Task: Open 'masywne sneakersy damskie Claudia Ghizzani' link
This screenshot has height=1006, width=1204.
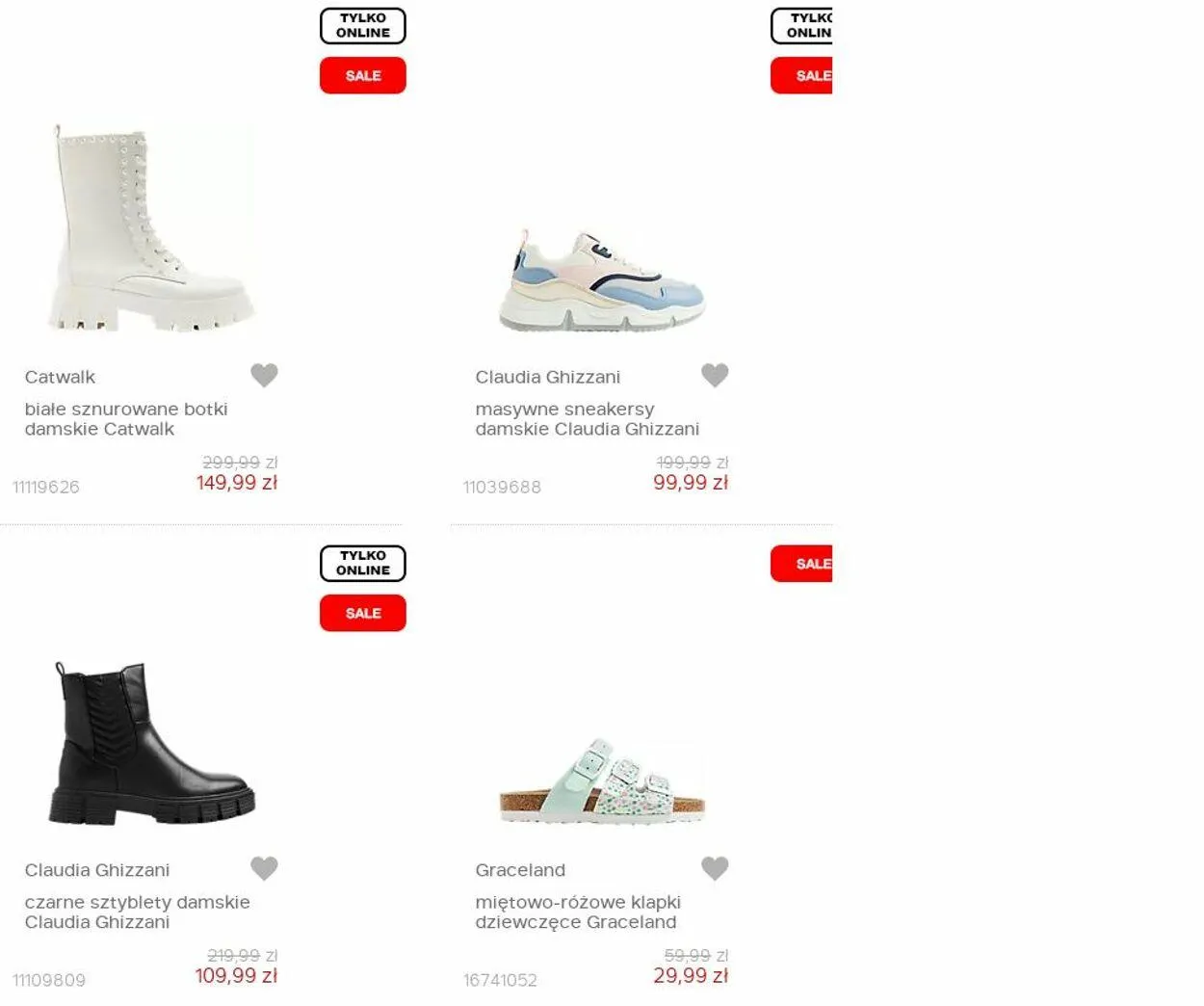Action: pyautogui.click(x=588, y=419)
